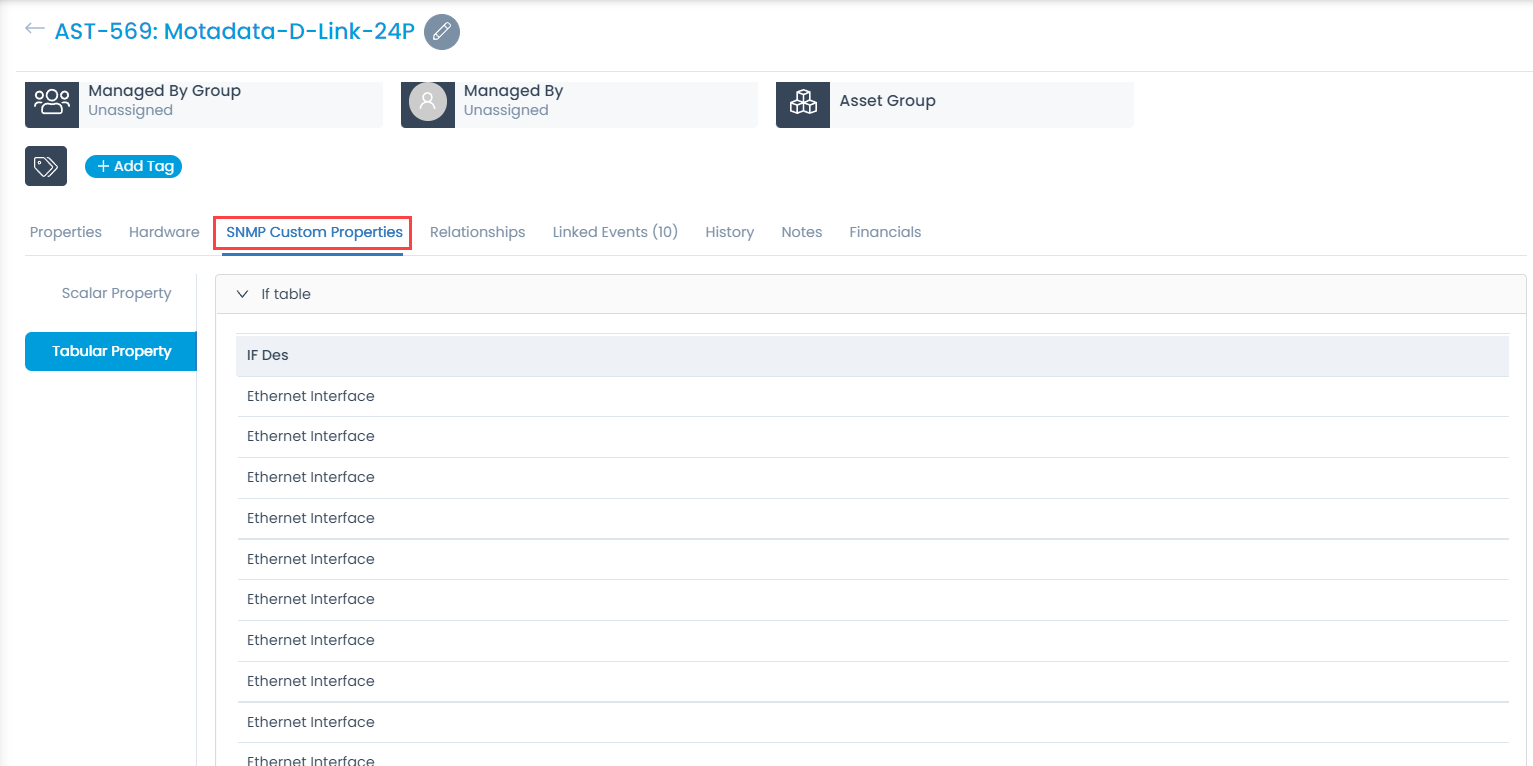Open the Relationships tab
The image size is (1533, 766).
(x=477, y=231)
